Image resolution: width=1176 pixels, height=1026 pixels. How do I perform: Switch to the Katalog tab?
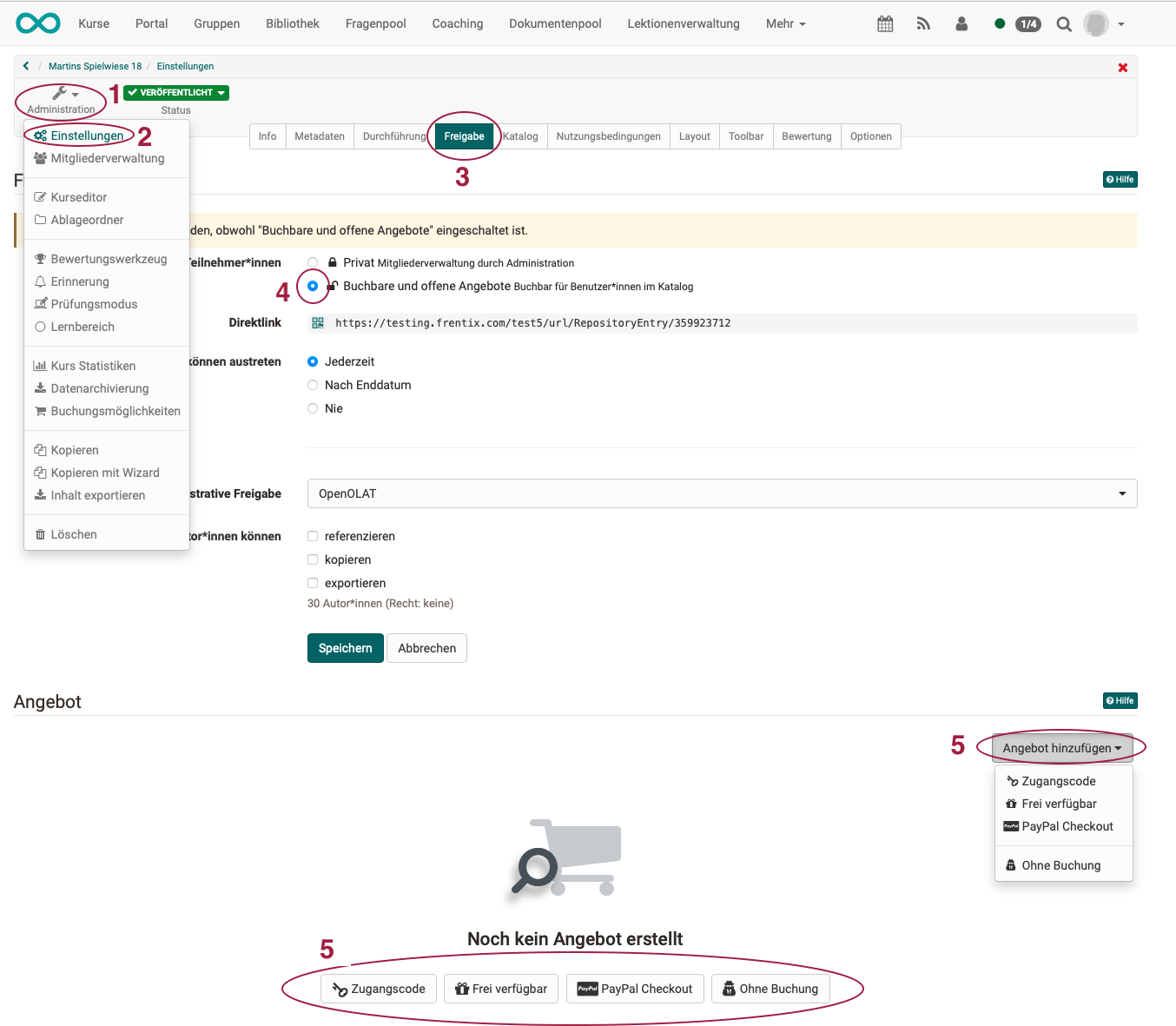pyautogui.click(x=520, y=136)
